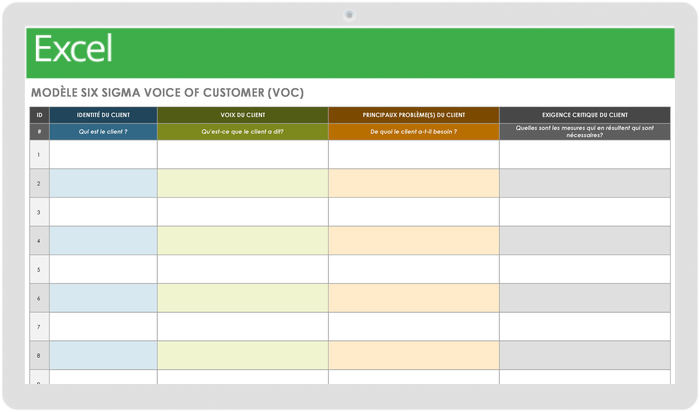The height and width of the screenshot is (412, 700).
Task: Select row 8 orange Principaux problèmes cell
Action: [x=414, y=355]
